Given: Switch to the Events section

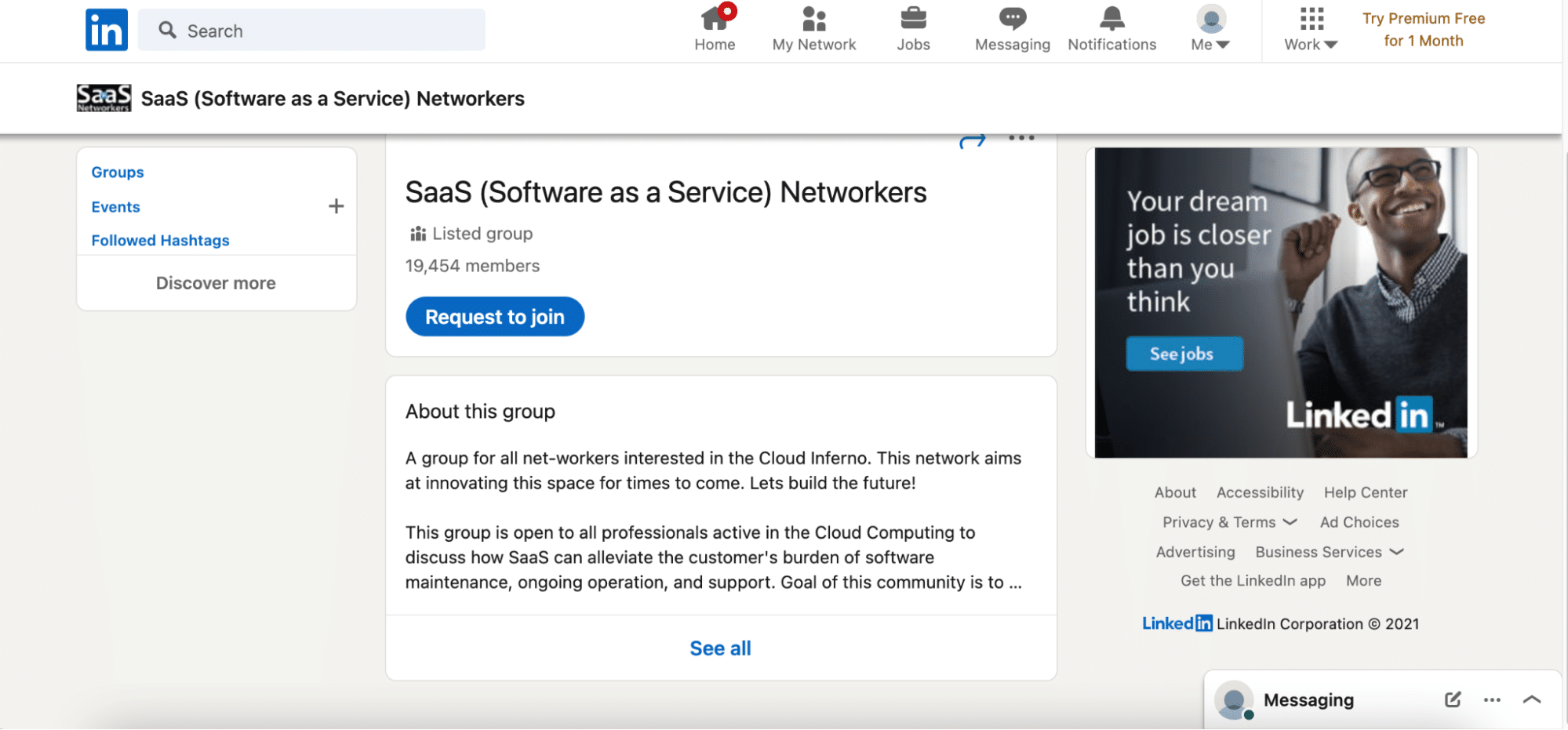Looking at the screenshot, I should click(x=115, y=206).
